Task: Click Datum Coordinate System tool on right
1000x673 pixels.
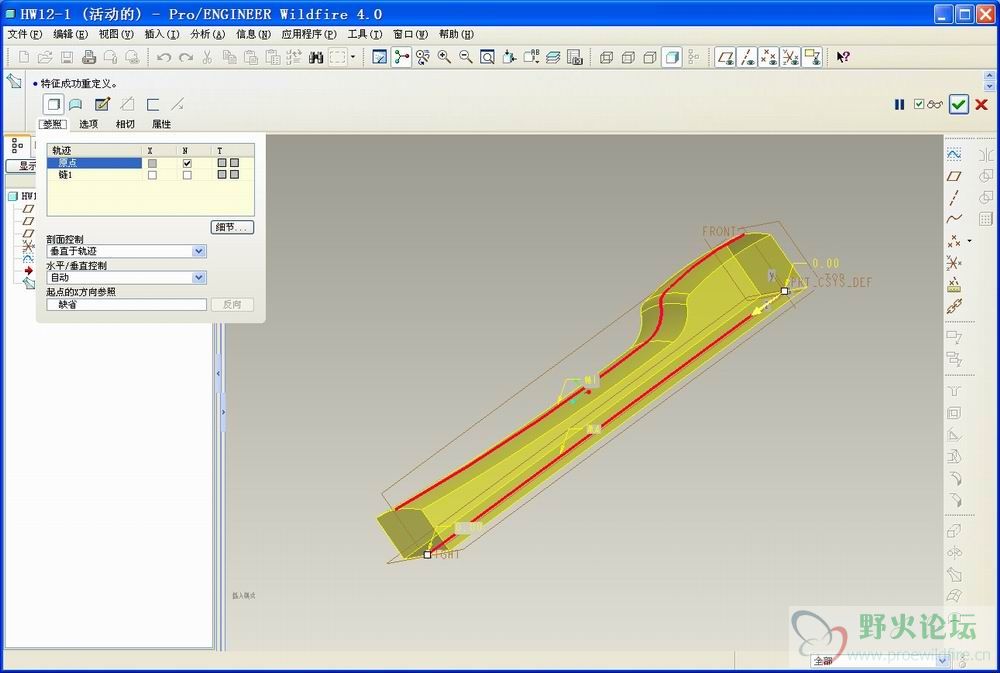Action: [x=954, y=263]
